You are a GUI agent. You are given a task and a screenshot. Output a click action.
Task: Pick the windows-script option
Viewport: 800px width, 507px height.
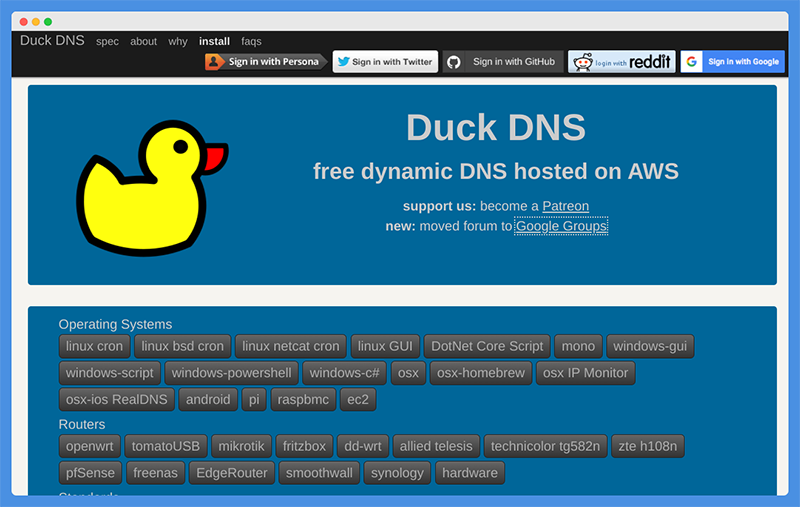pyautogui.click(x=110, y=373)
